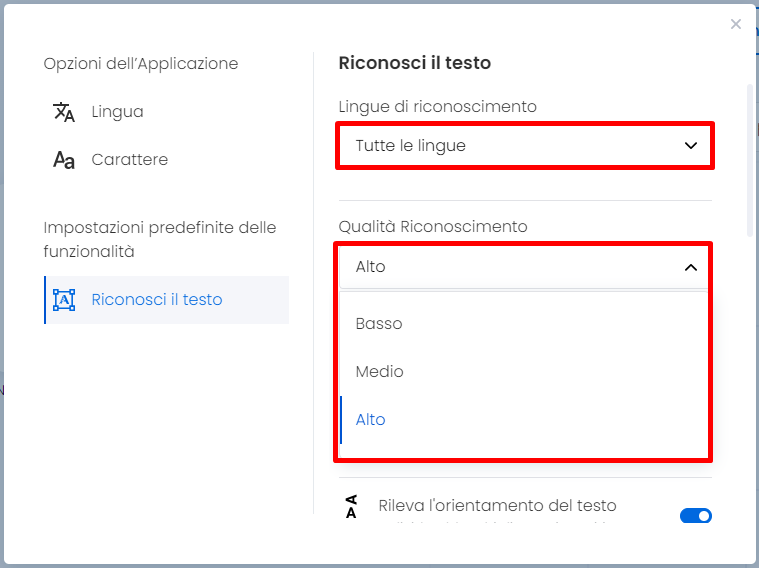
Task: Click the Riconosci il testo OCR icon
Action: pyautogui.click(x=64, y=300)
